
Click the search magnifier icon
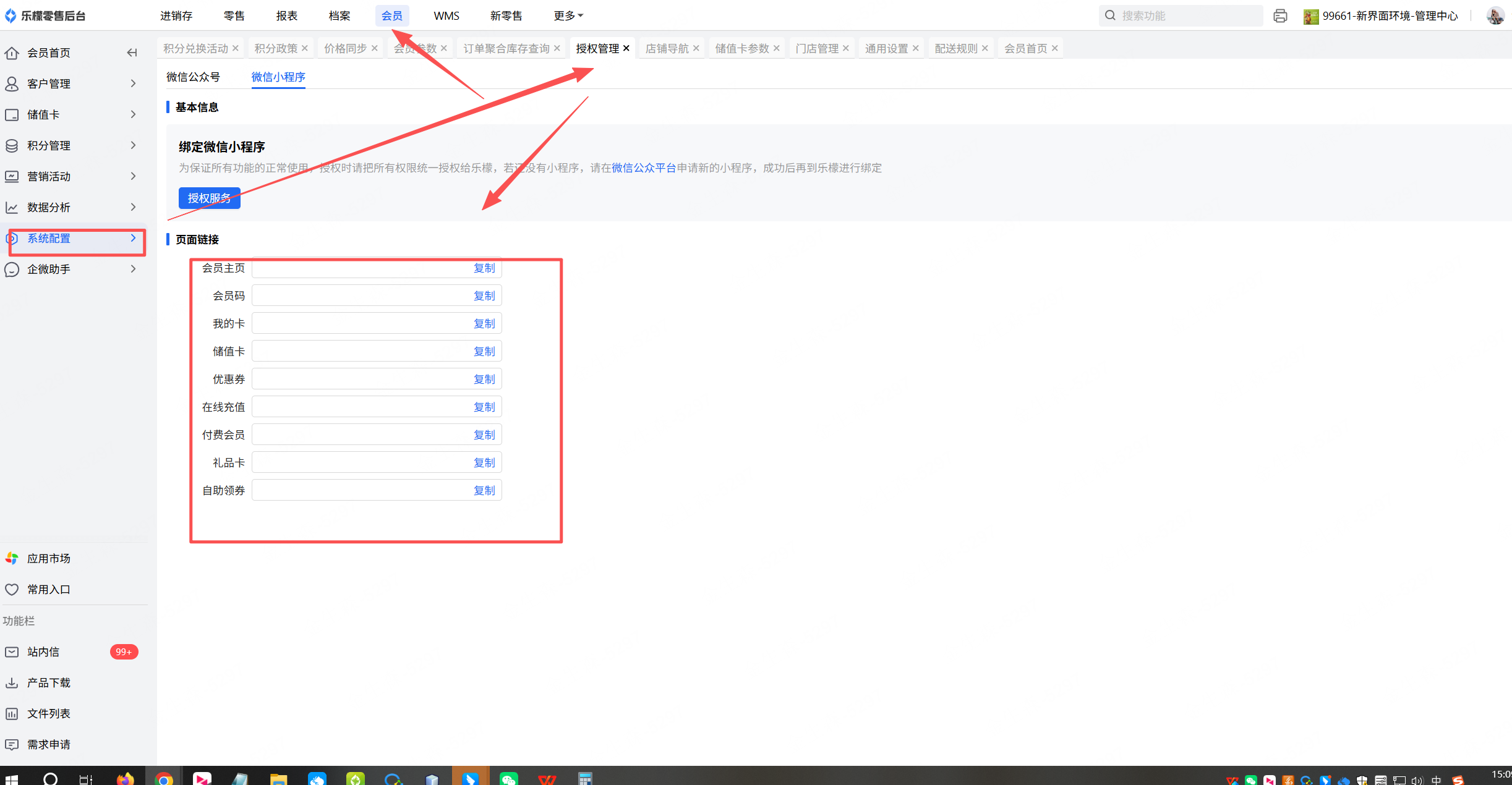[1111, 15]
